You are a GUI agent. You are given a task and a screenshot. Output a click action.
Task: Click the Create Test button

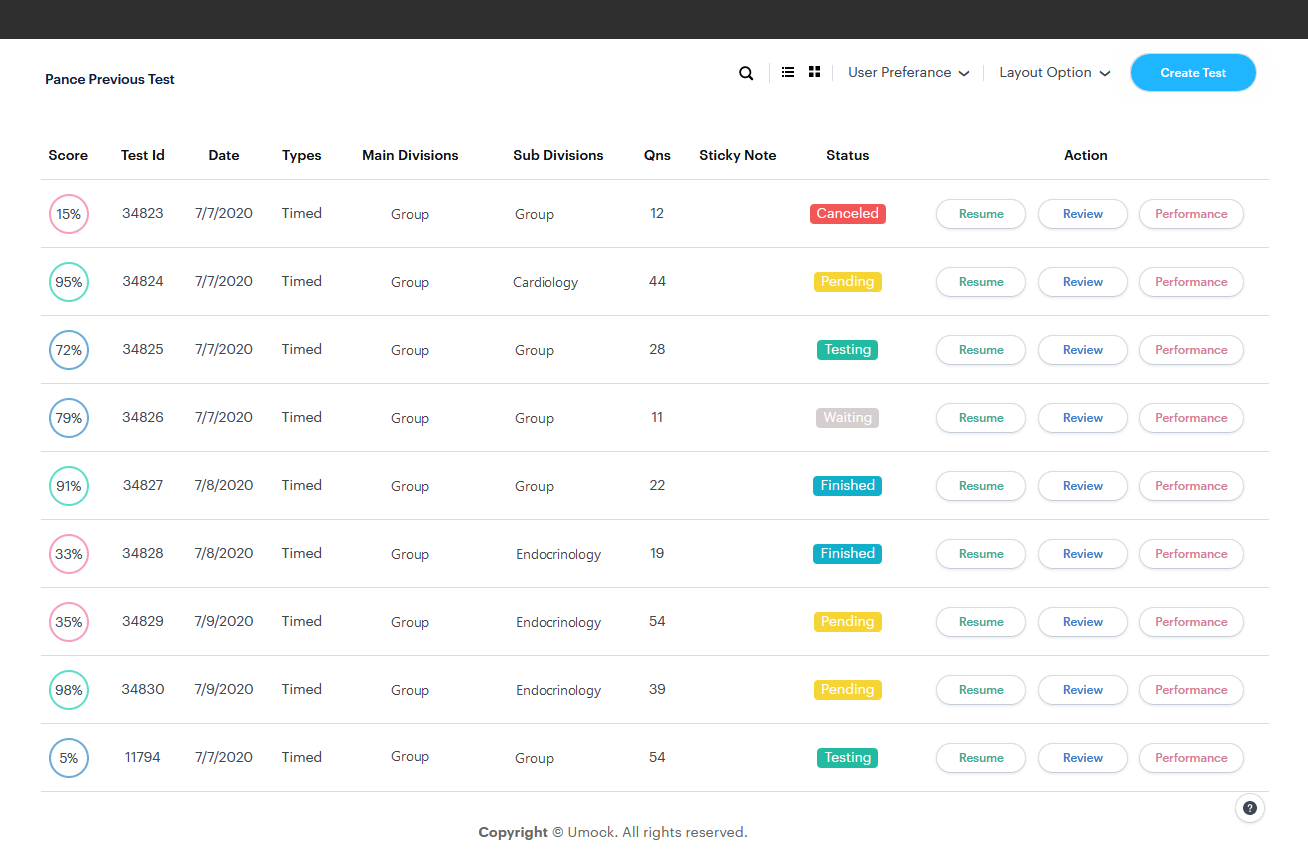1193,73
